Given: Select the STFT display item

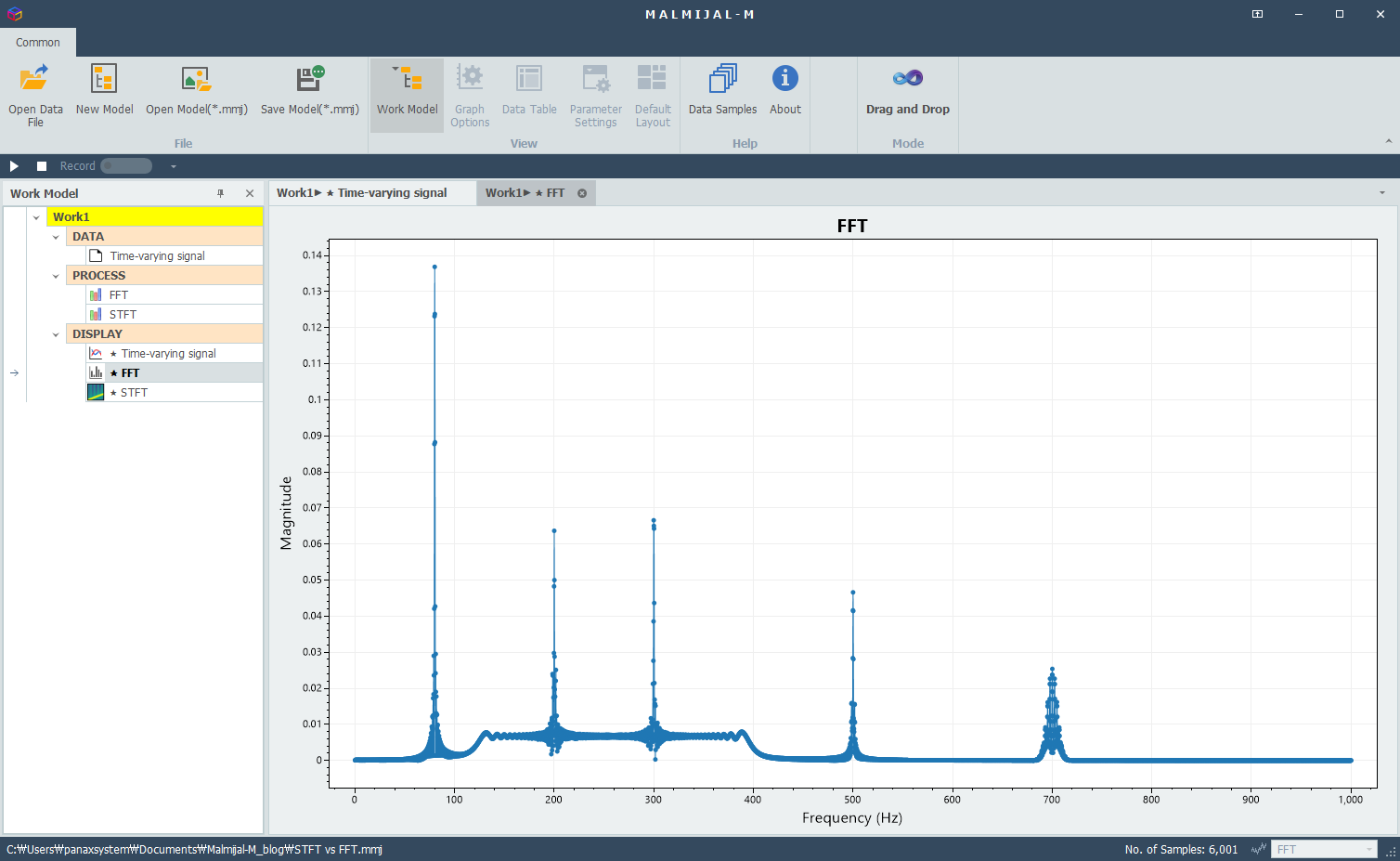Looking at the screenshot, I should click(175, 393).
